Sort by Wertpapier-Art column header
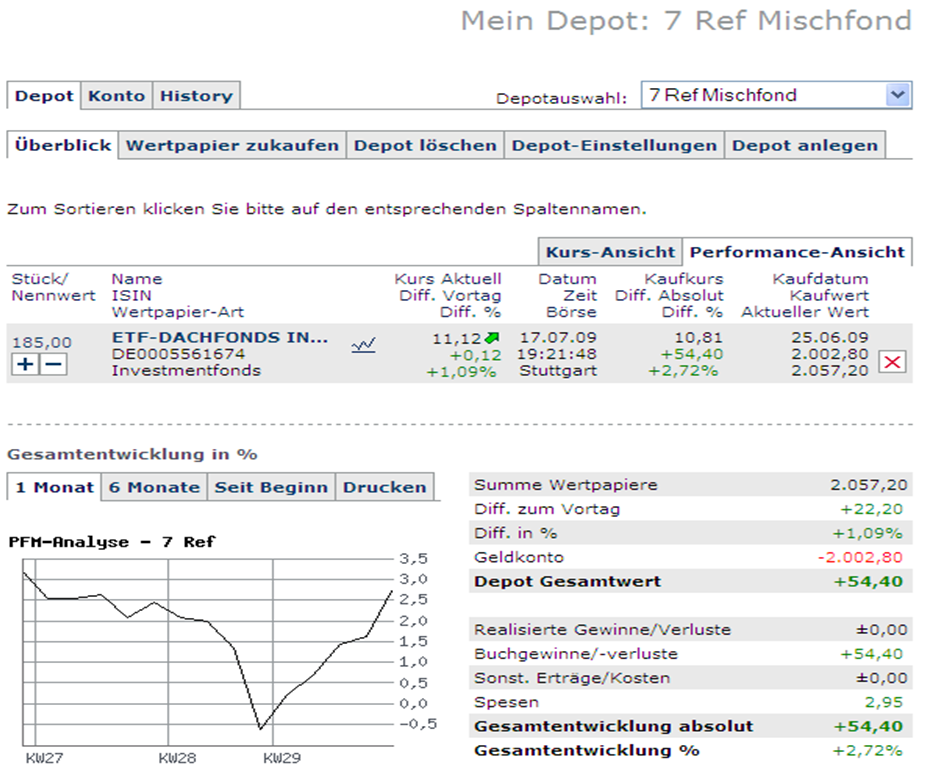Screen dimensions: 937x767 [177, 312]
